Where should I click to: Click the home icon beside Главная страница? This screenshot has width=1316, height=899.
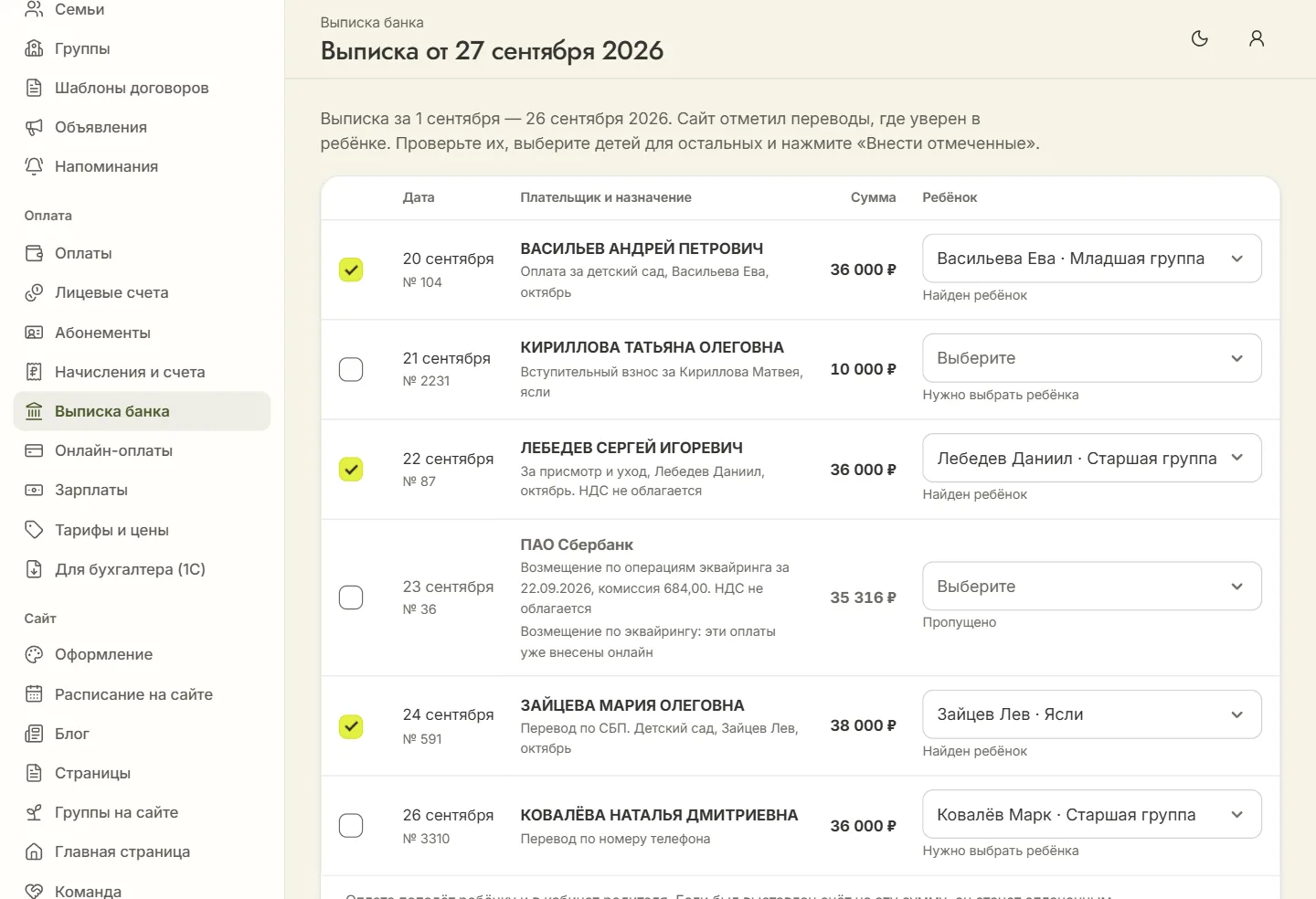point(34,851)
